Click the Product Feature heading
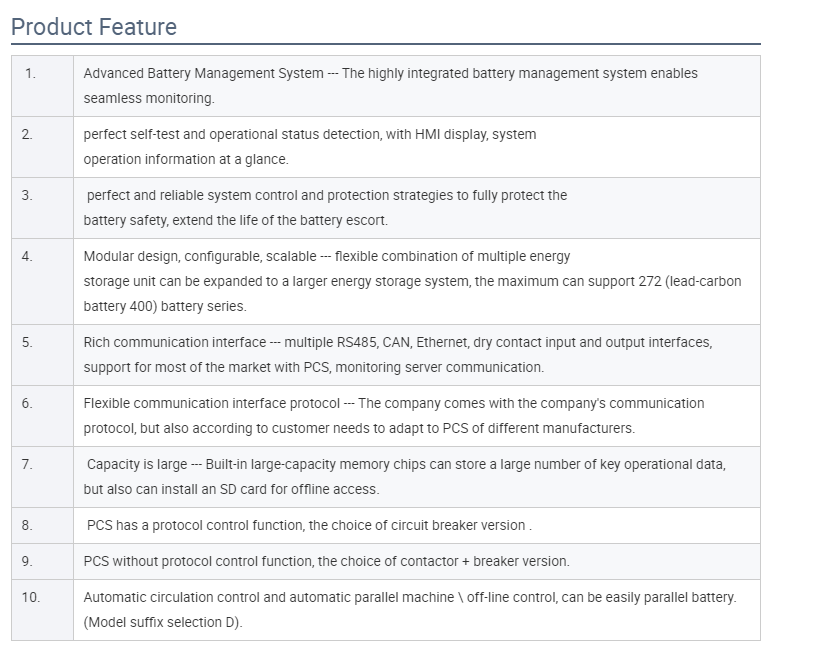This screenshot has height=655, width=822. click(x=94, y=27)
